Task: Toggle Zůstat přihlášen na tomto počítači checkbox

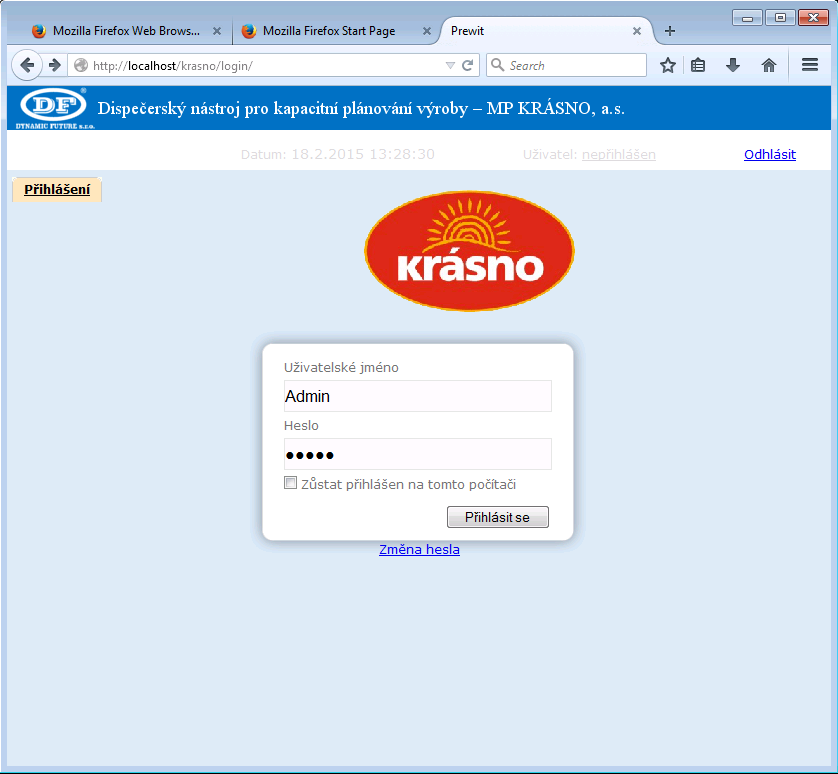Action: pyautogui.click(x=290, y=483)
